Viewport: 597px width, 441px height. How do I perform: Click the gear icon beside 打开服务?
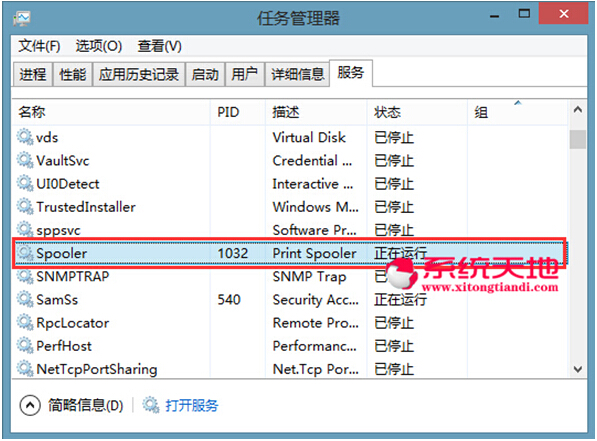tap(151, 405)
